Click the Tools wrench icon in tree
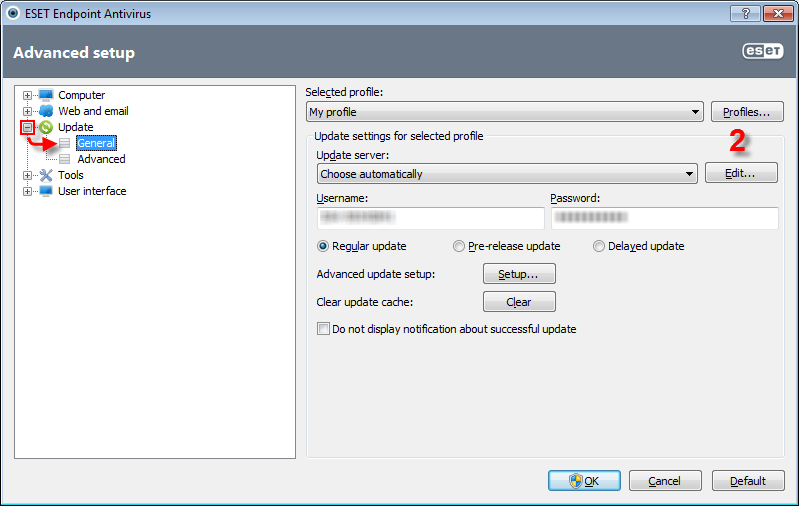Image resolution: width=799 pixels, height=506 pixels. [x=46, y=175]
